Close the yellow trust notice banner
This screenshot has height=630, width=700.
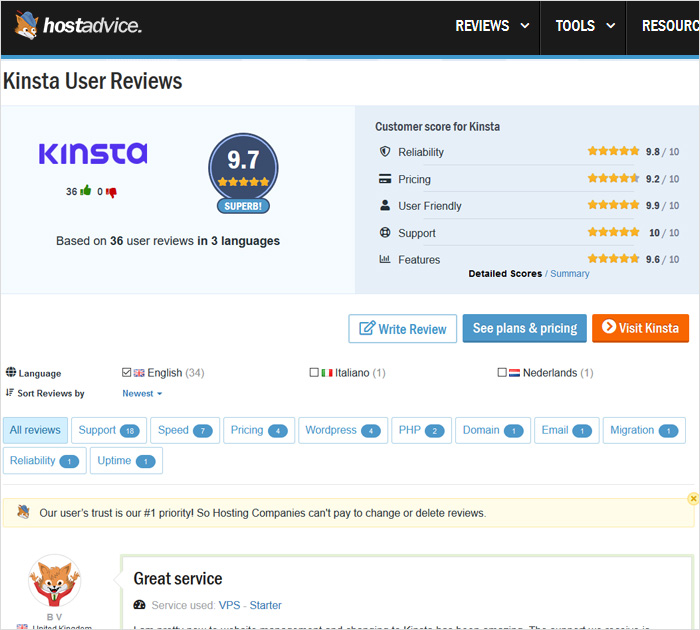click(693, 498)
